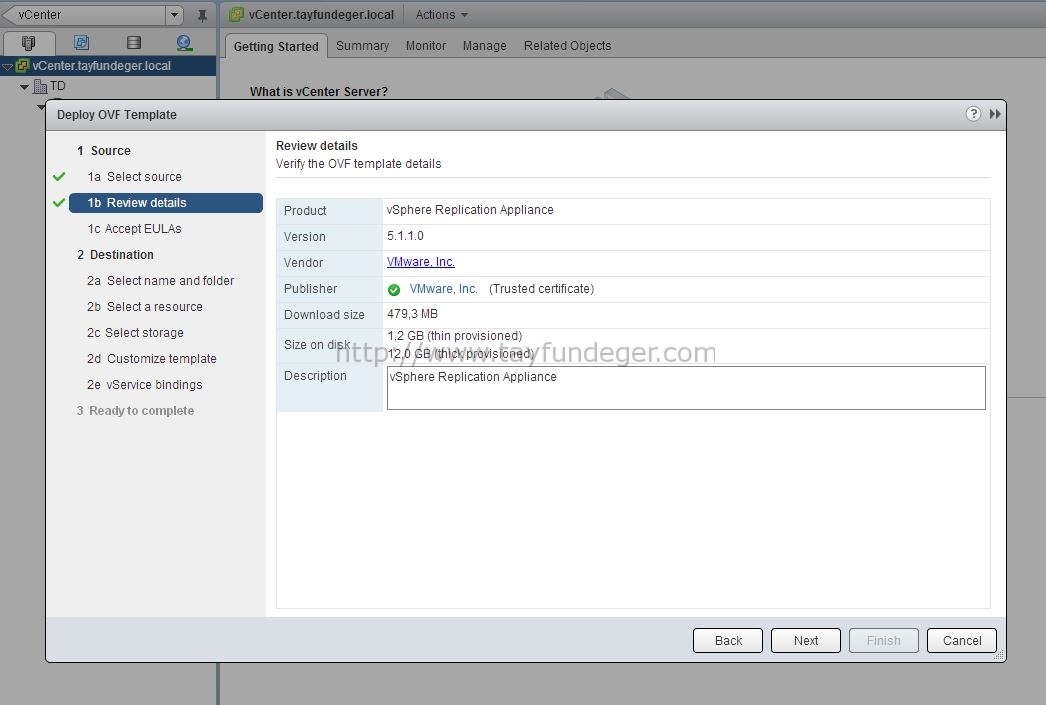Click the 'Deploy OVF Template' dialog title
Image resolution: width=1046 pixels, height=705 pixels.
click(117, 115)
